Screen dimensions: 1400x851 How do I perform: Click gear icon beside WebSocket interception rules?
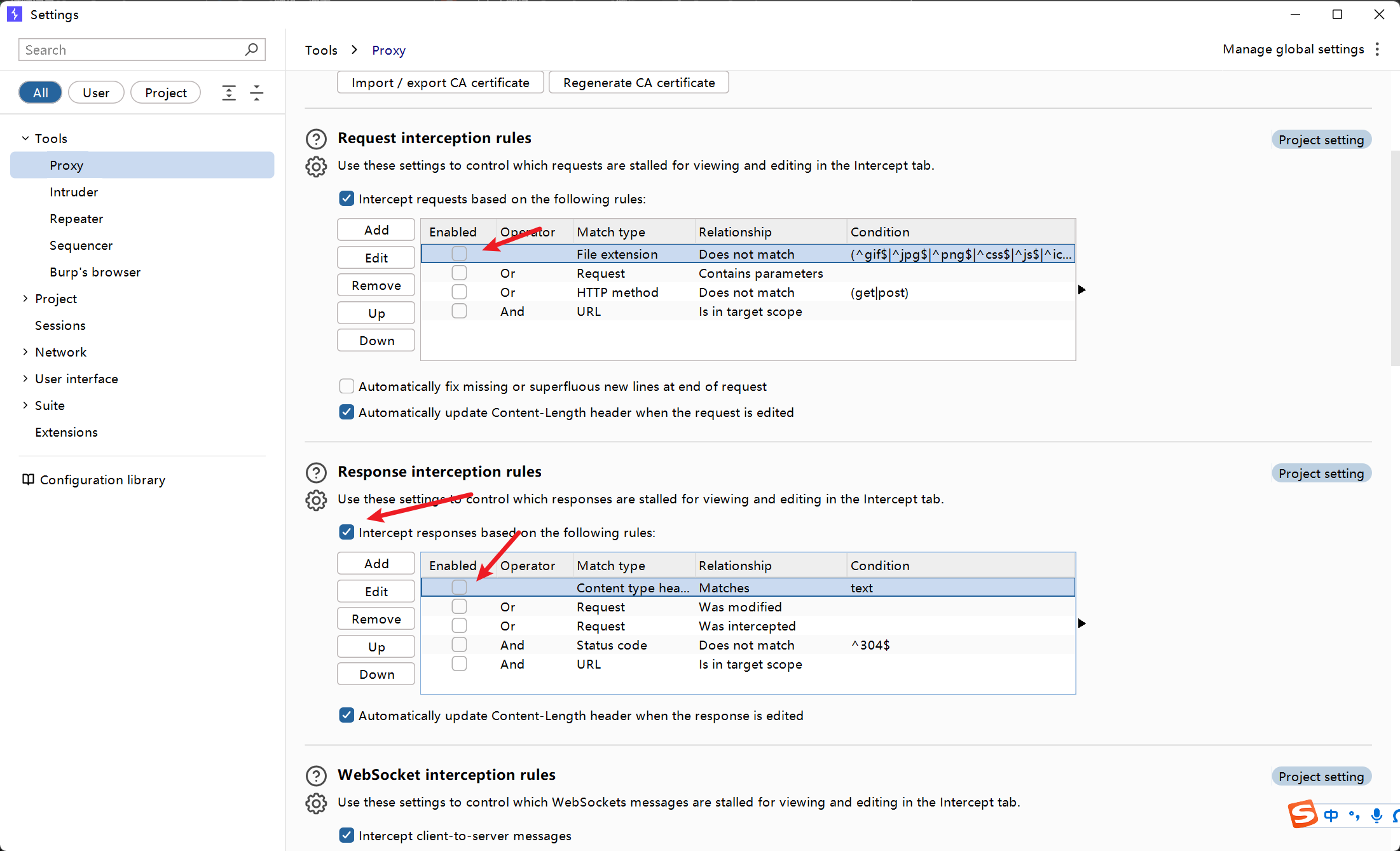[316, 803]
